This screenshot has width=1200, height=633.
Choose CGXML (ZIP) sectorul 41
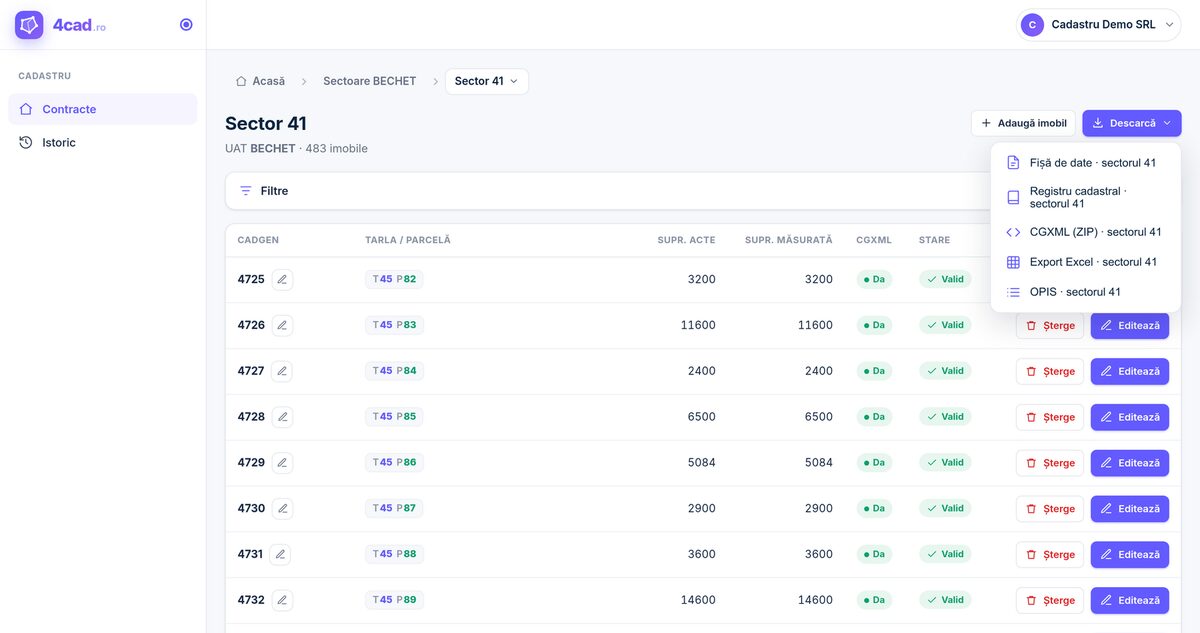(x=1085, y=232)
